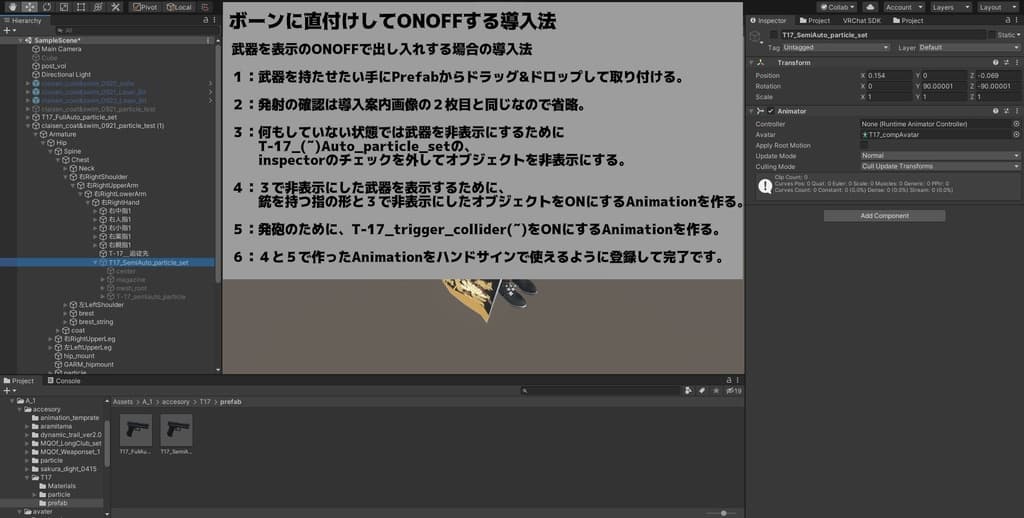Screen dimensions: 1024x518
Task: Switch to the VRChat SDK tab
Action: pos(861,20)
